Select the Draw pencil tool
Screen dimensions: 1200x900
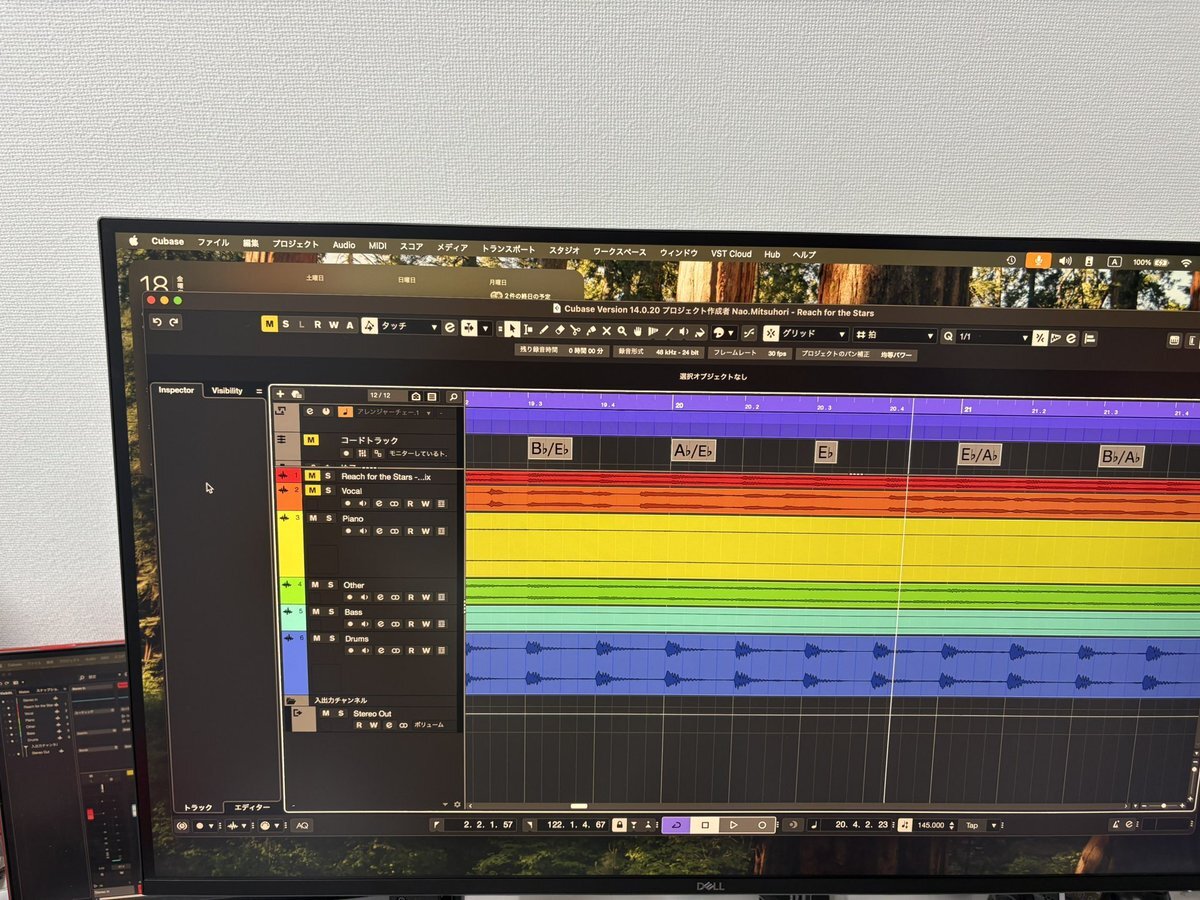click(x=544, y=329)
